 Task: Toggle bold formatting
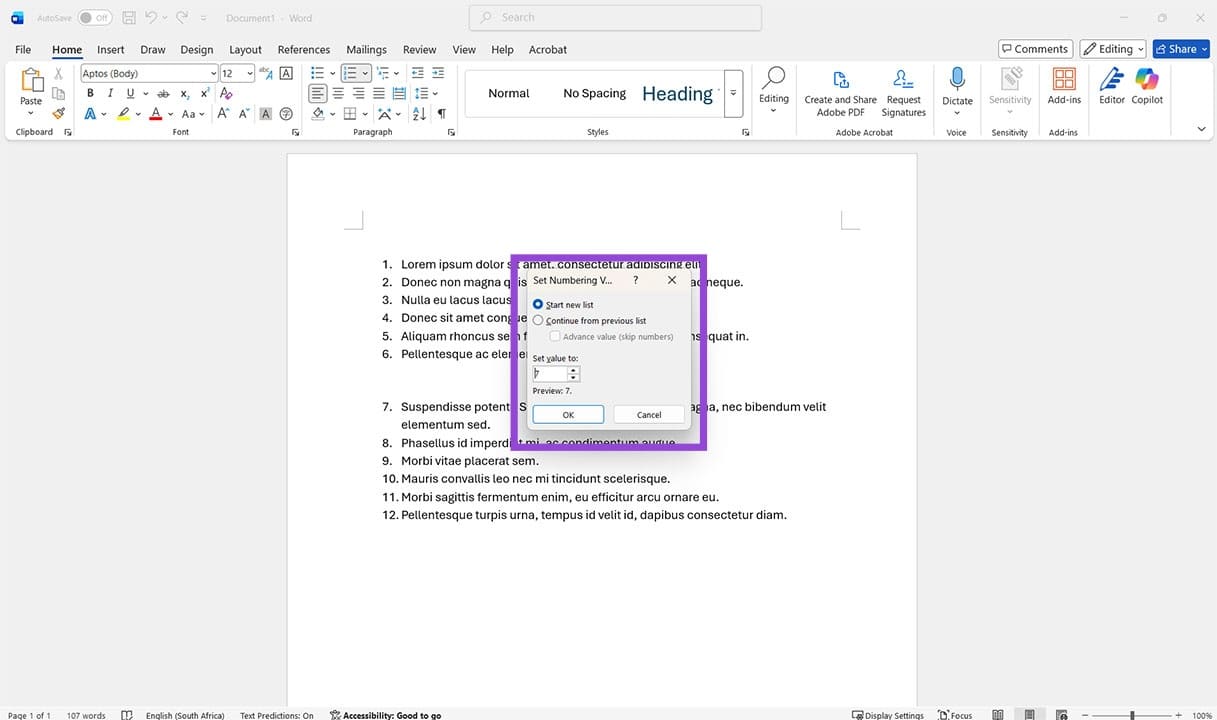89,92
